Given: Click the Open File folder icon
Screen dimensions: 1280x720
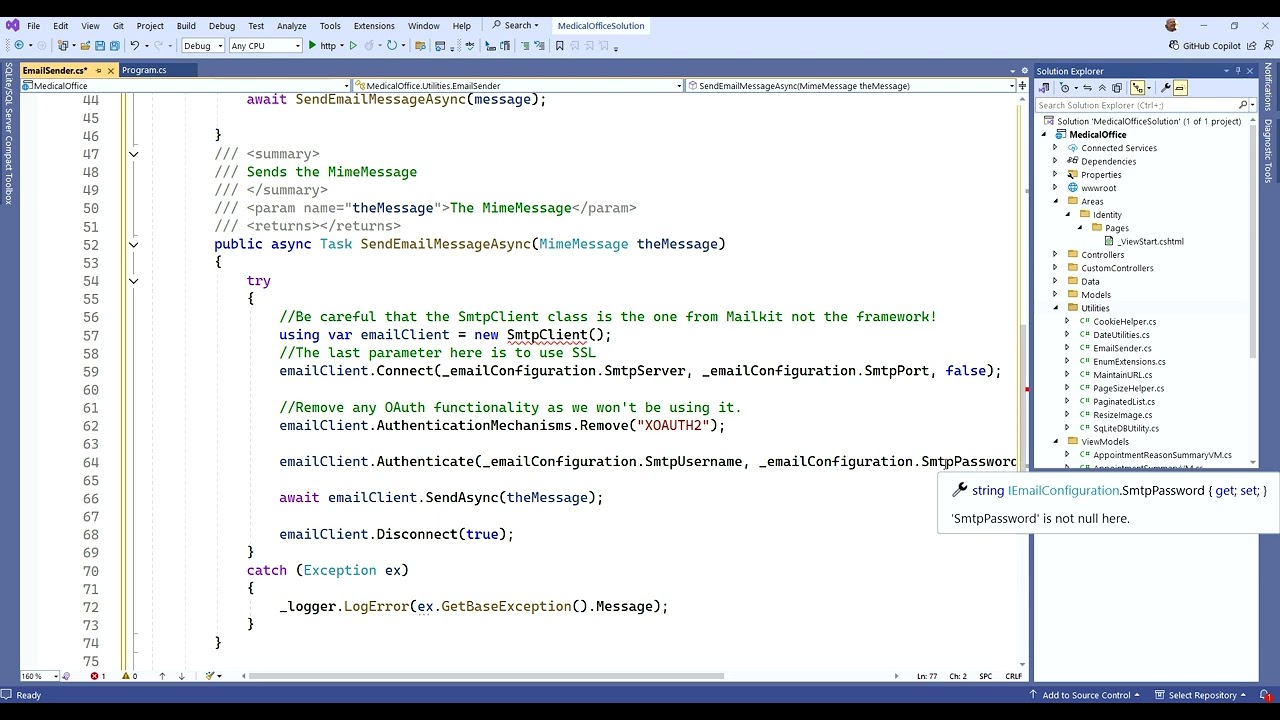Looking at the screenshot, I should pos(85,45).
